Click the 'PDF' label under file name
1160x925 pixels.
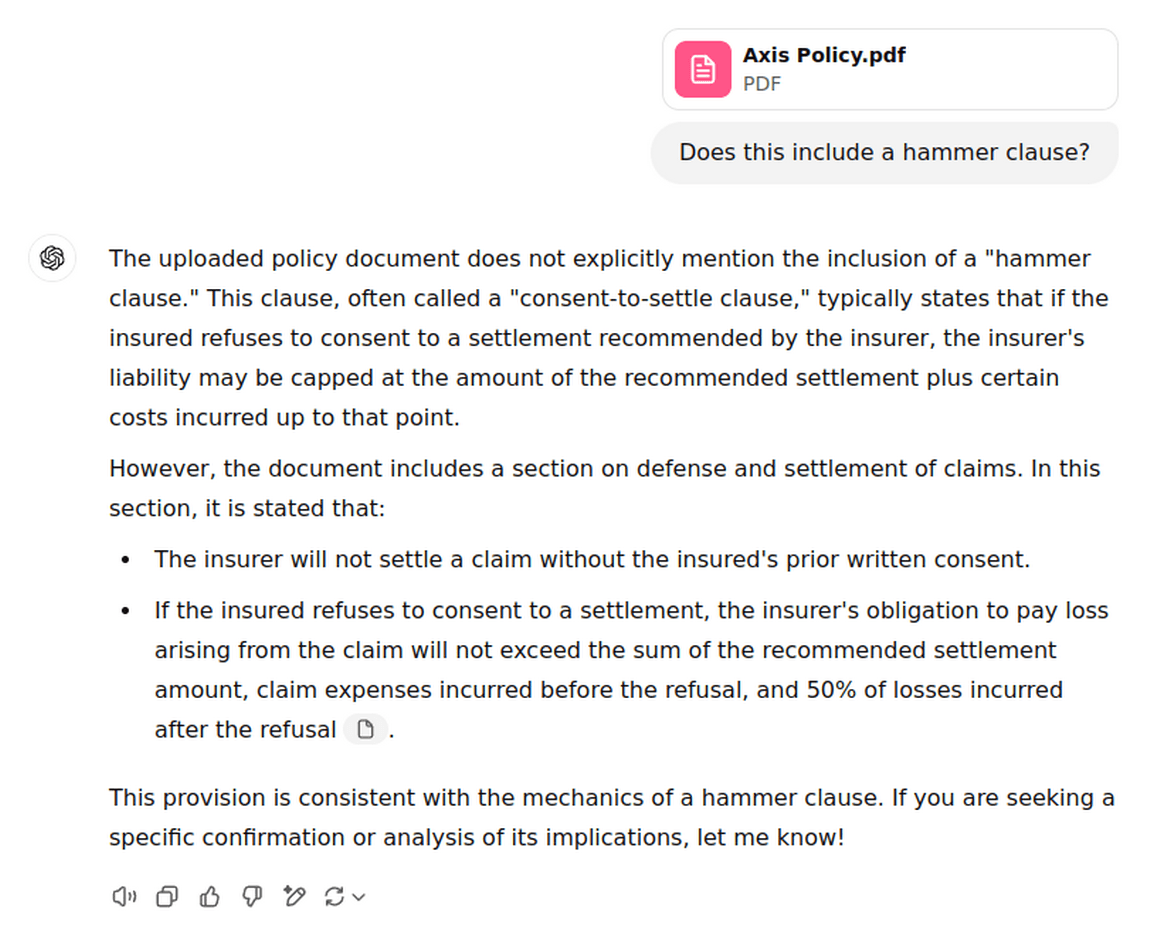tap(762, 84)
